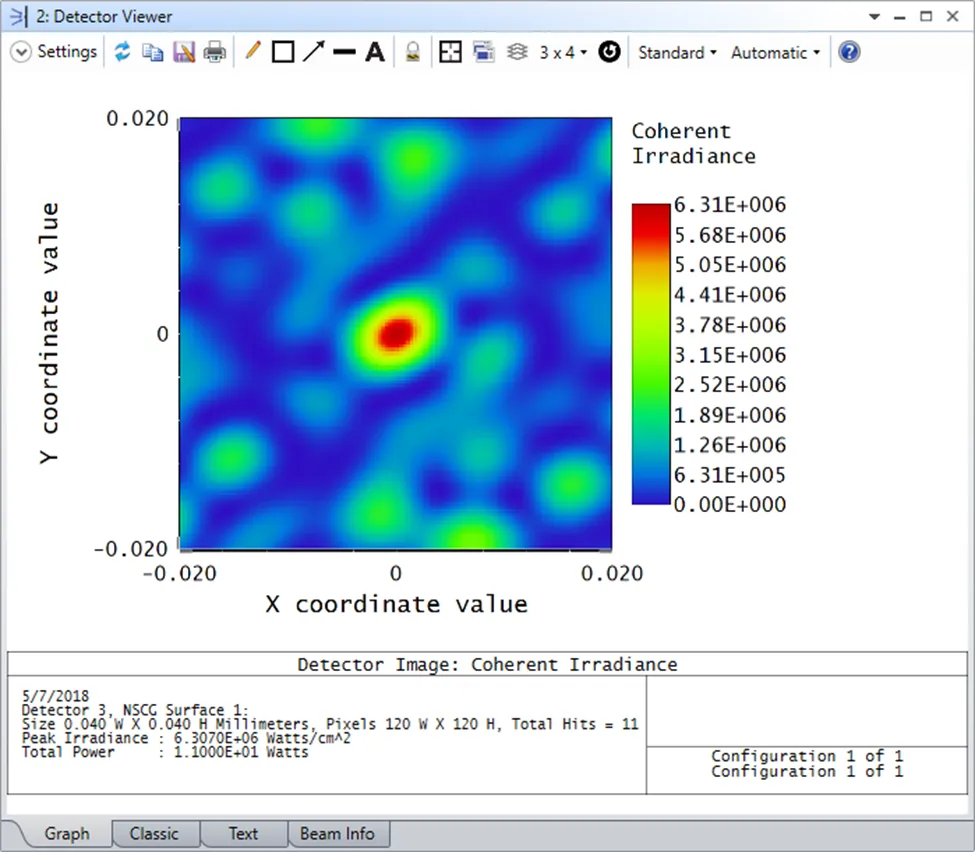975x852 pixels.
Task: Select the pencil annotation tool
Action: [252, 52]
